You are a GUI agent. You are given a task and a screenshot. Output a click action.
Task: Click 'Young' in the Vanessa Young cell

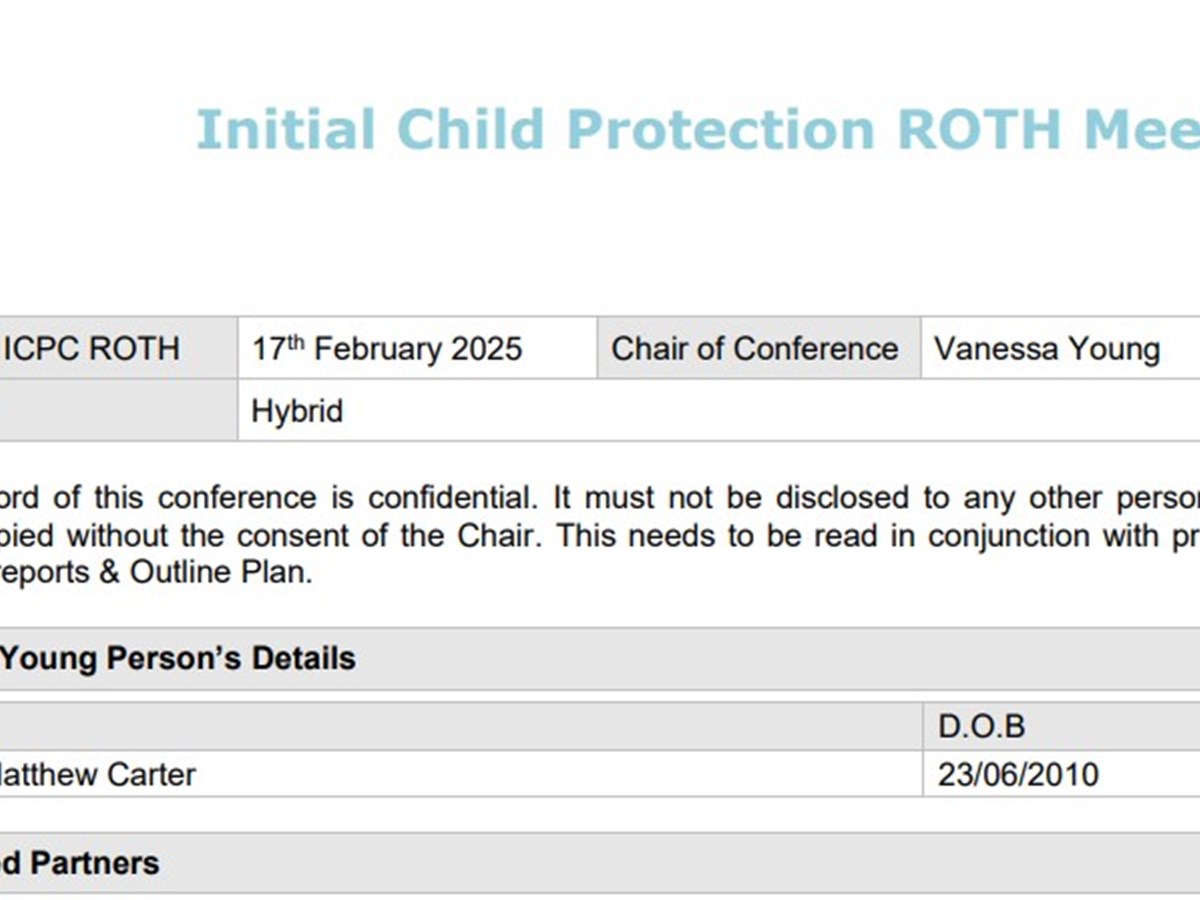tap(1115, 349)
